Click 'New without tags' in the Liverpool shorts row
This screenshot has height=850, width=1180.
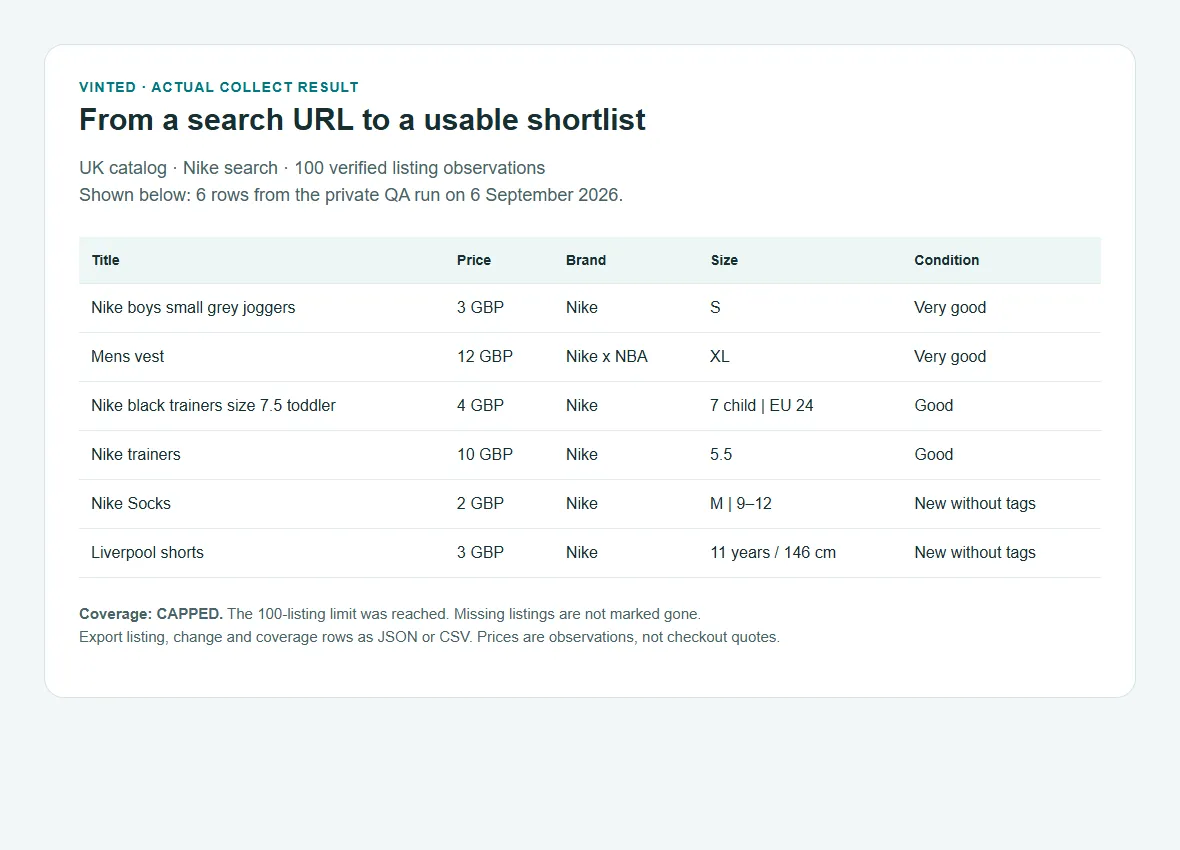click(x=975, y=553)
